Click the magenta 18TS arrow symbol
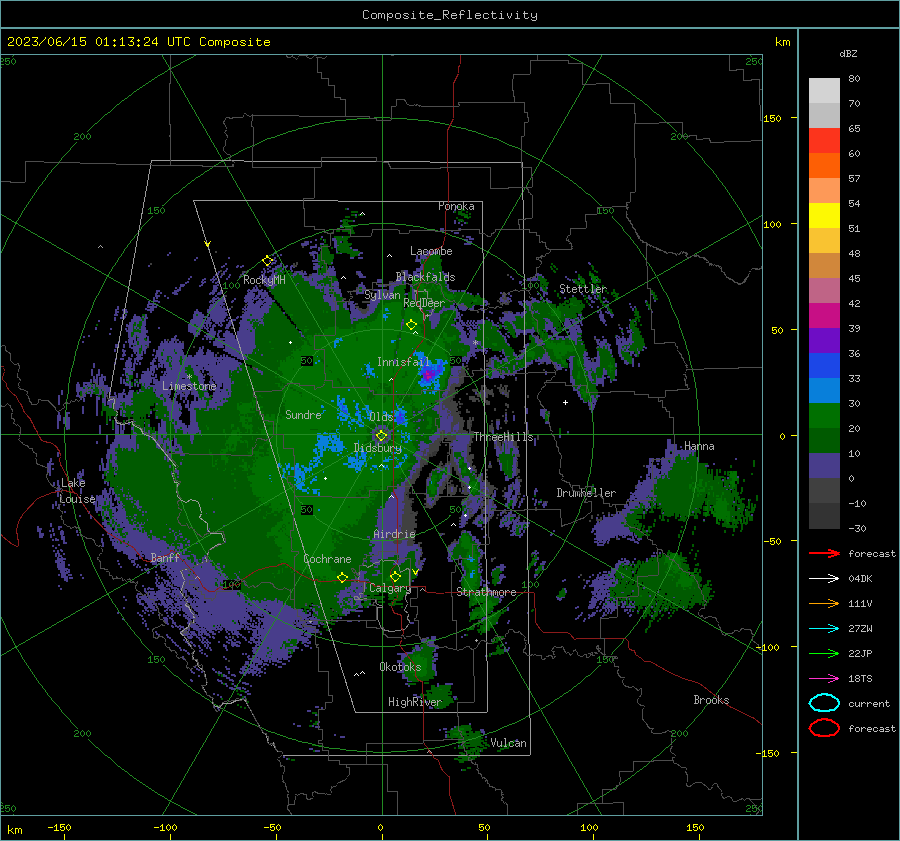The width and height of the screenshot is (900, 841). pos(824,679)
